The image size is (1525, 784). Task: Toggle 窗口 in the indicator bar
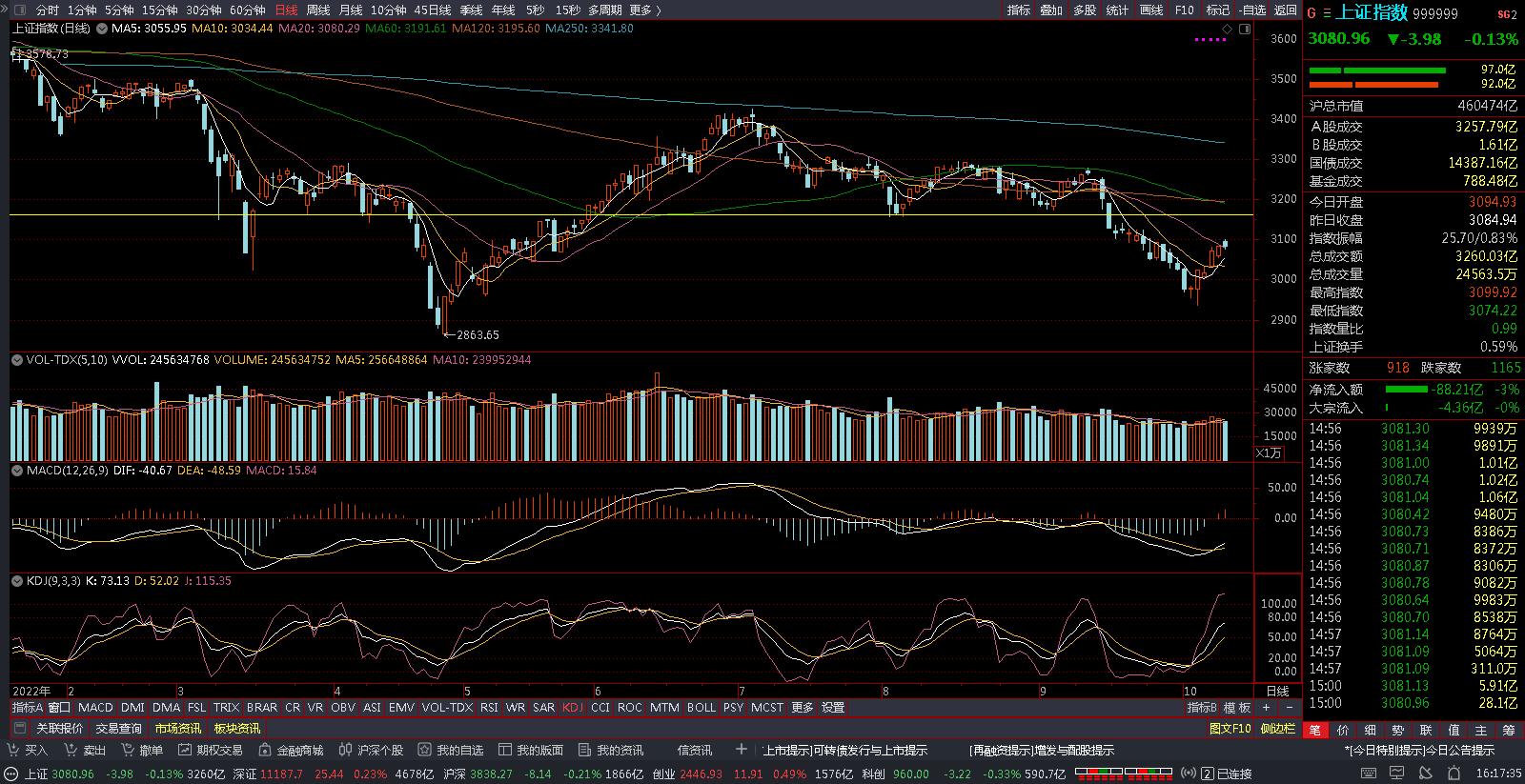[59, 708]
